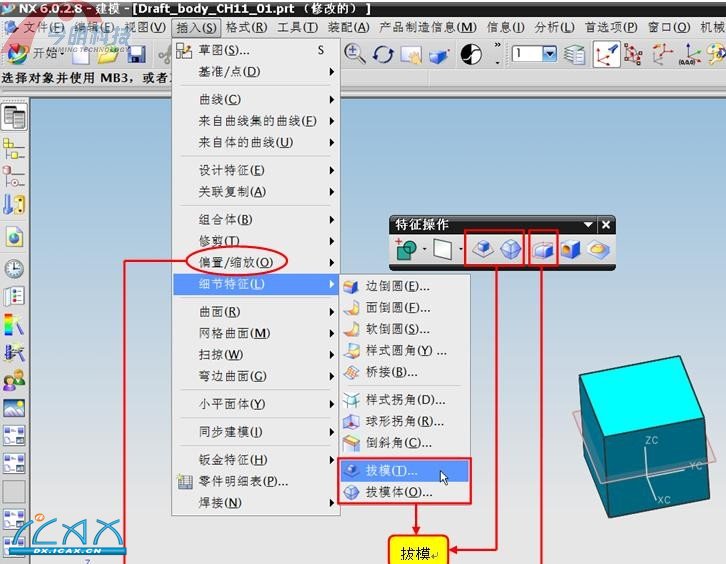Open the dropdown arrow beside the trim sheet icon
The image size is (726, 564).
pyautogui.click(x=461, y=249)
